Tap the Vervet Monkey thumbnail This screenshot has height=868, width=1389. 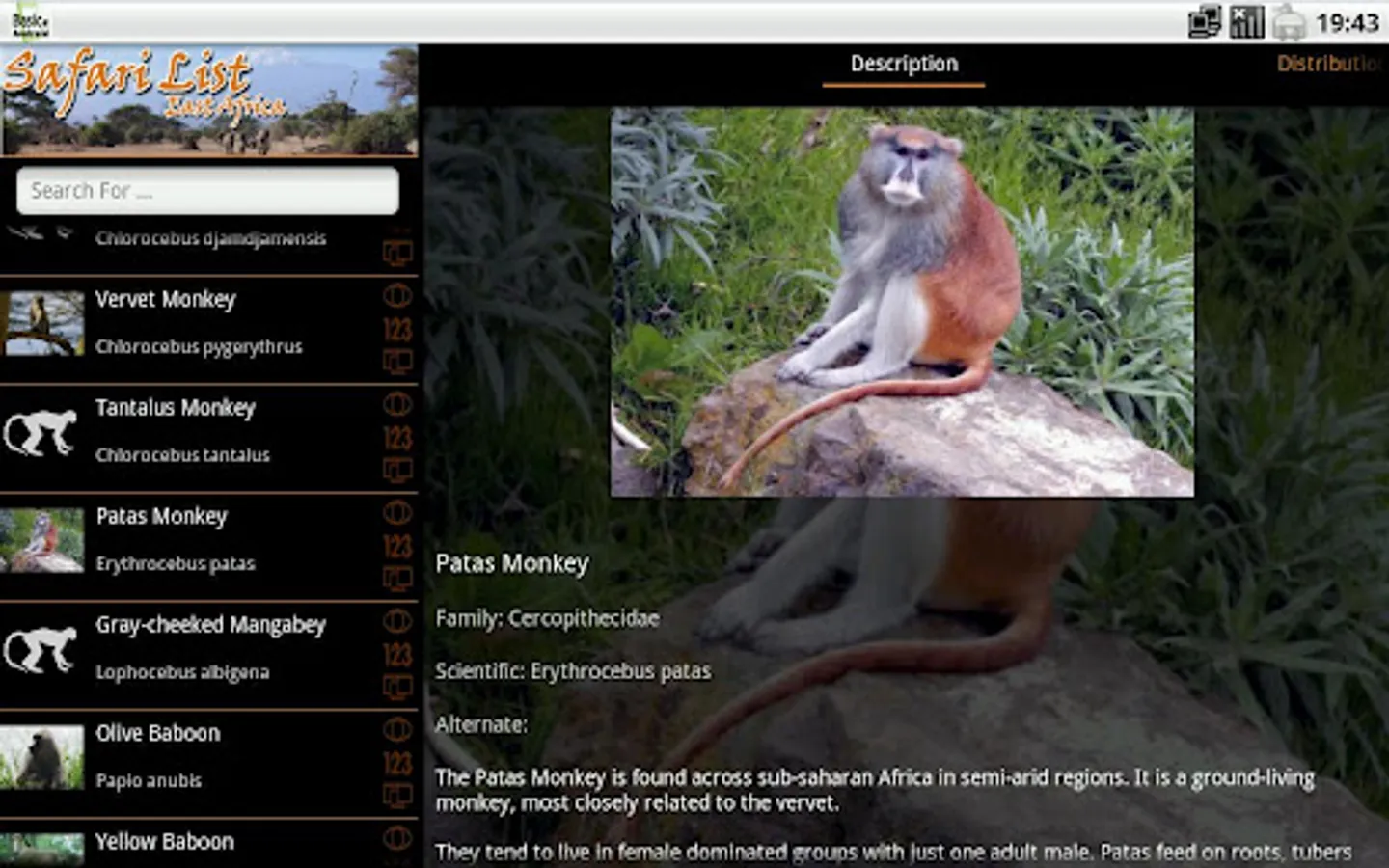tap(42, 324)
